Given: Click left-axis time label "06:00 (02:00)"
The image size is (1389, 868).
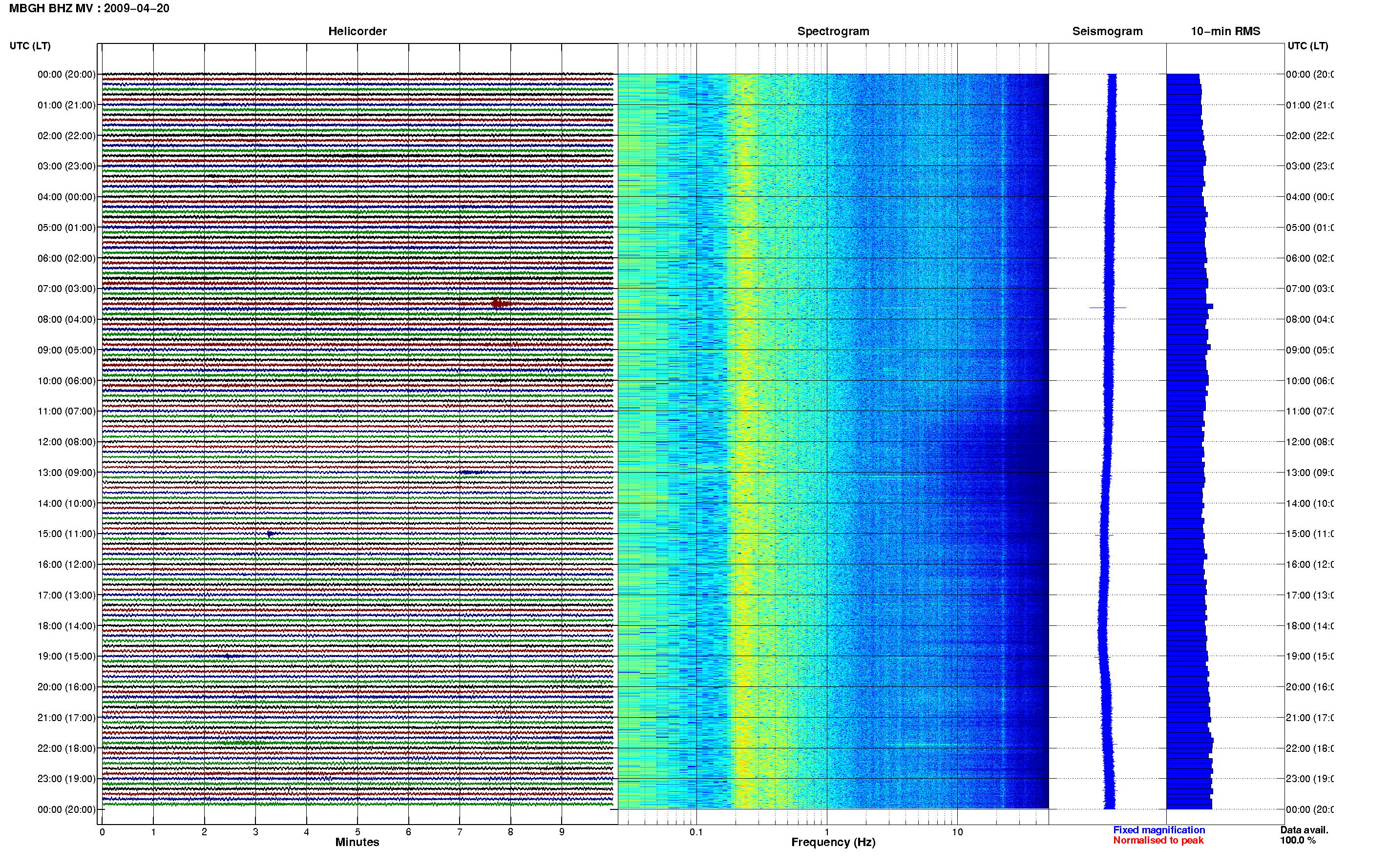Looking at the screenshot, I should (x=66, y=258).
